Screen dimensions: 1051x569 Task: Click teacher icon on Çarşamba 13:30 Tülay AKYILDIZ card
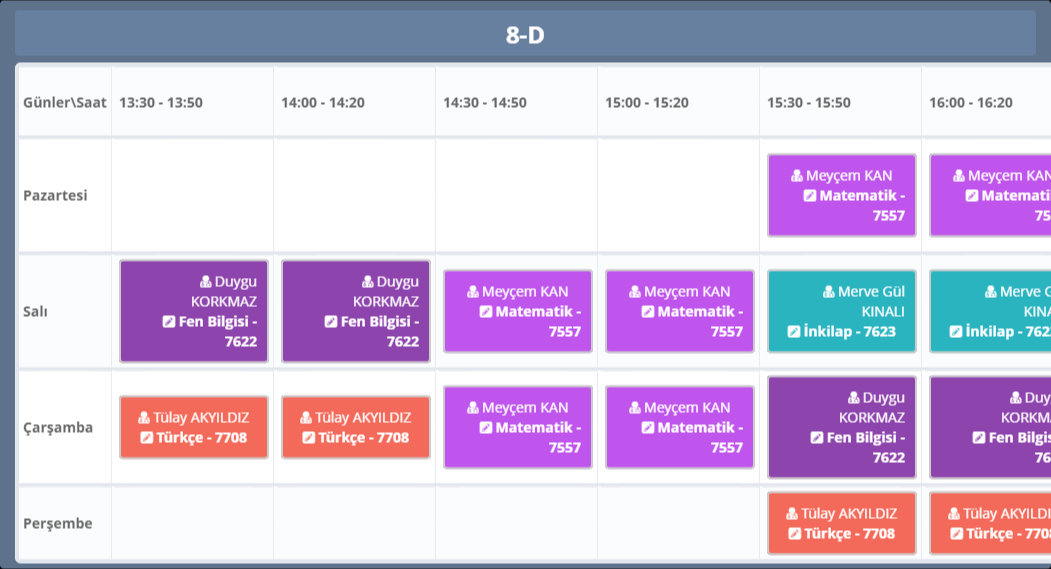(144, 418)
